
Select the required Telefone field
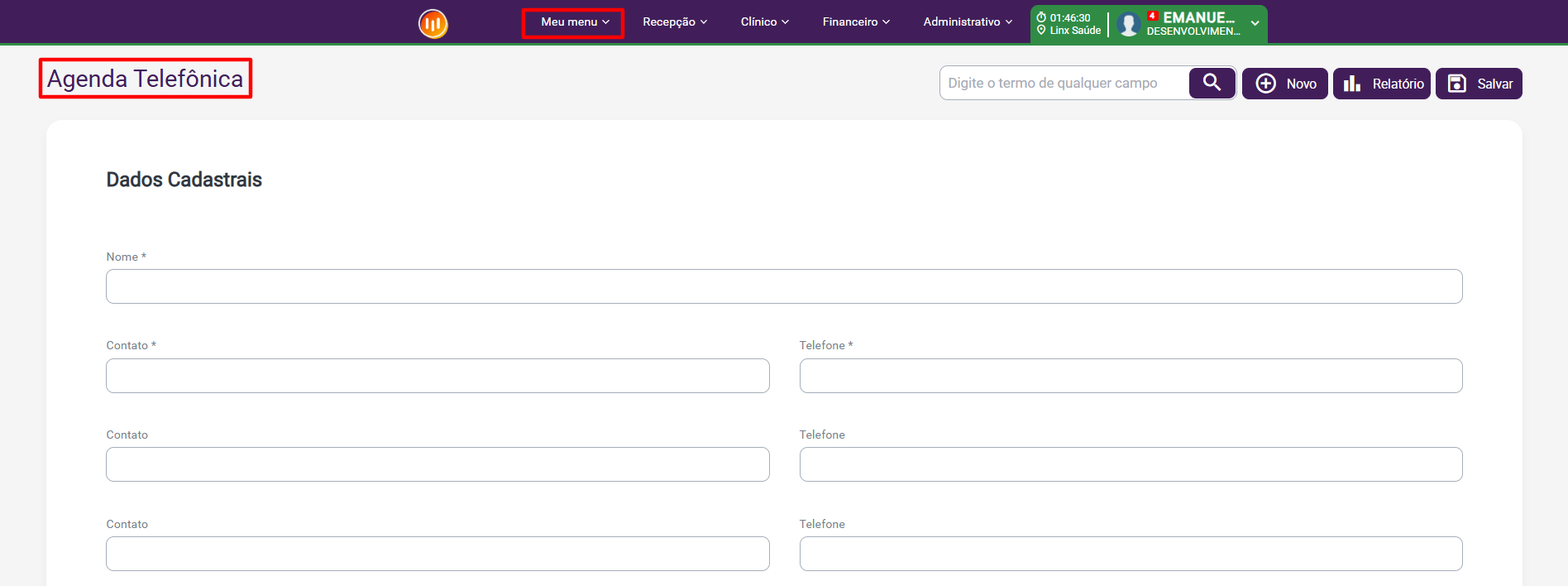[1130, 376]
